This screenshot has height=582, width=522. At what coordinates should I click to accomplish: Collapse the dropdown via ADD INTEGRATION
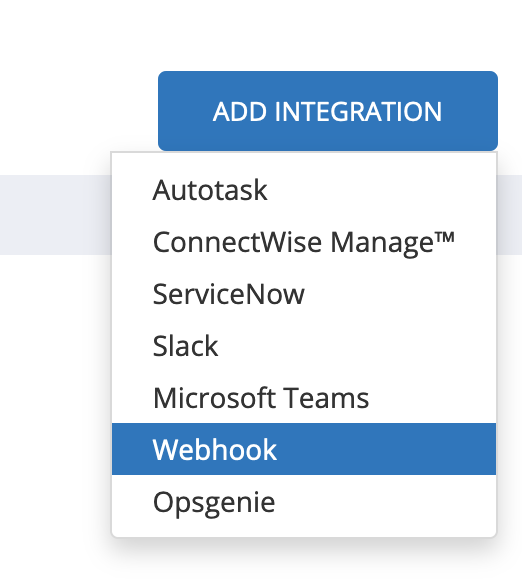328,111
